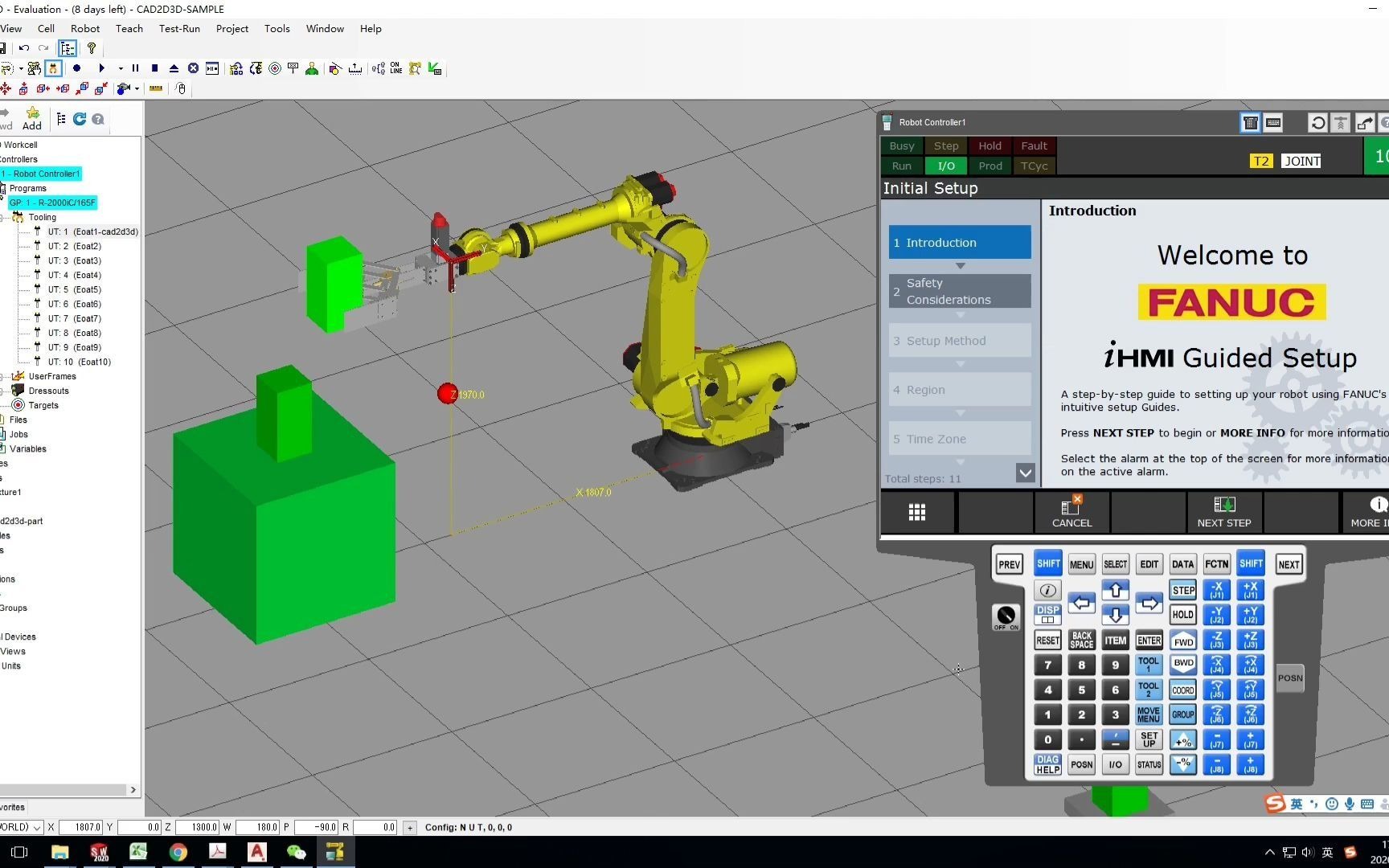Toggle the highlighted robot icon in toolbar
1389x868 pixels.
click(53, 68)
